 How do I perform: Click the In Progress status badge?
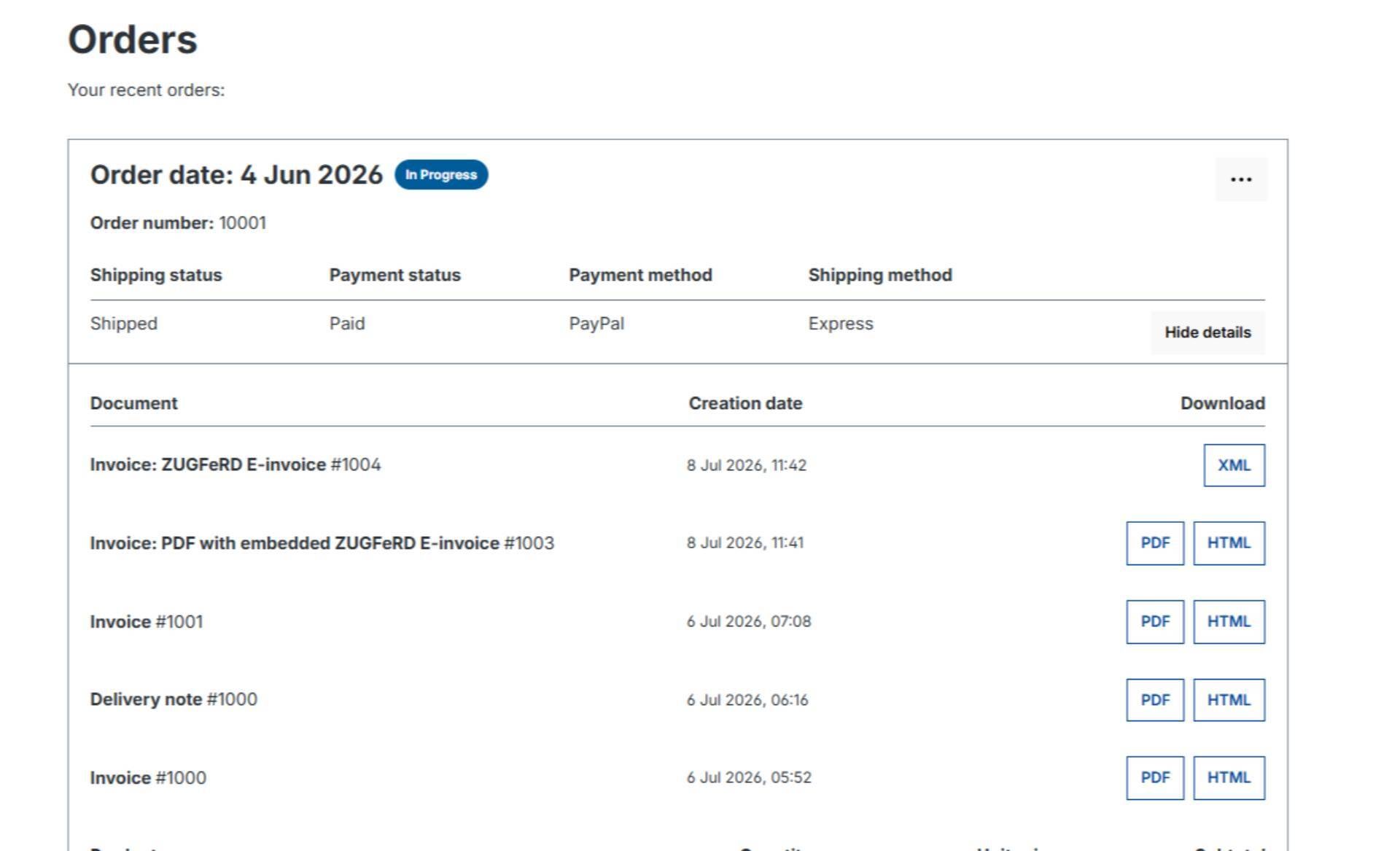tap(441, 175)
